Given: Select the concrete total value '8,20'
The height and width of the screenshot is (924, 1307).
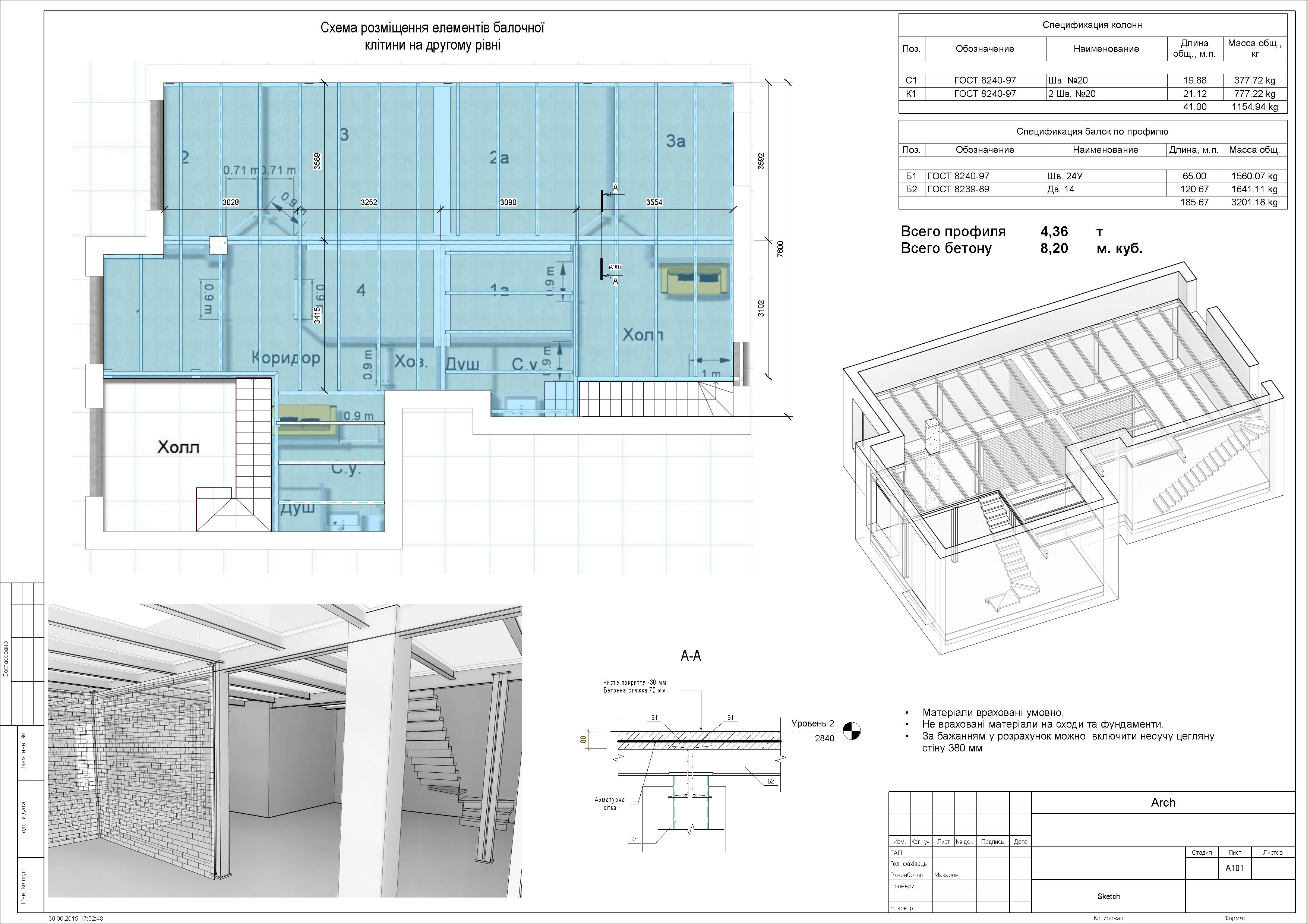Looking at the screenshot, I should (x=1054, y=248).
